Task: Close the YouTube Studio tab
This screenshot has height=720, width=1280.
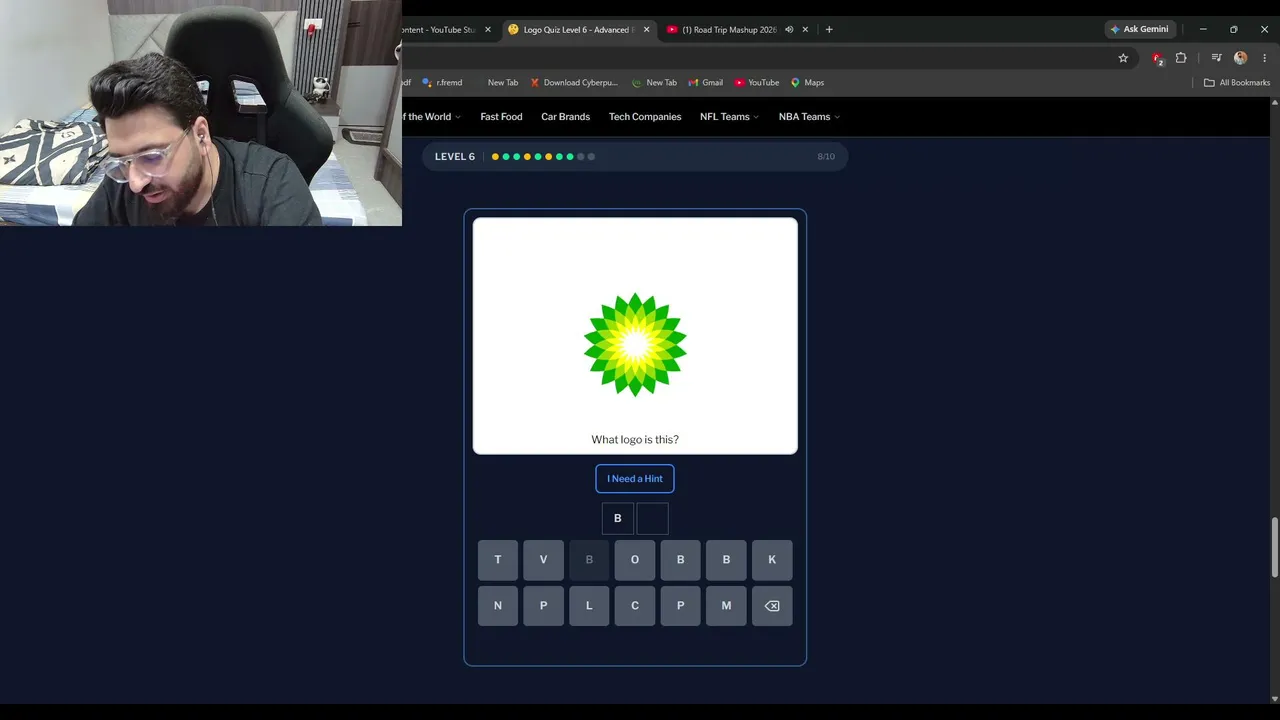Action: [x=488, y=30]
